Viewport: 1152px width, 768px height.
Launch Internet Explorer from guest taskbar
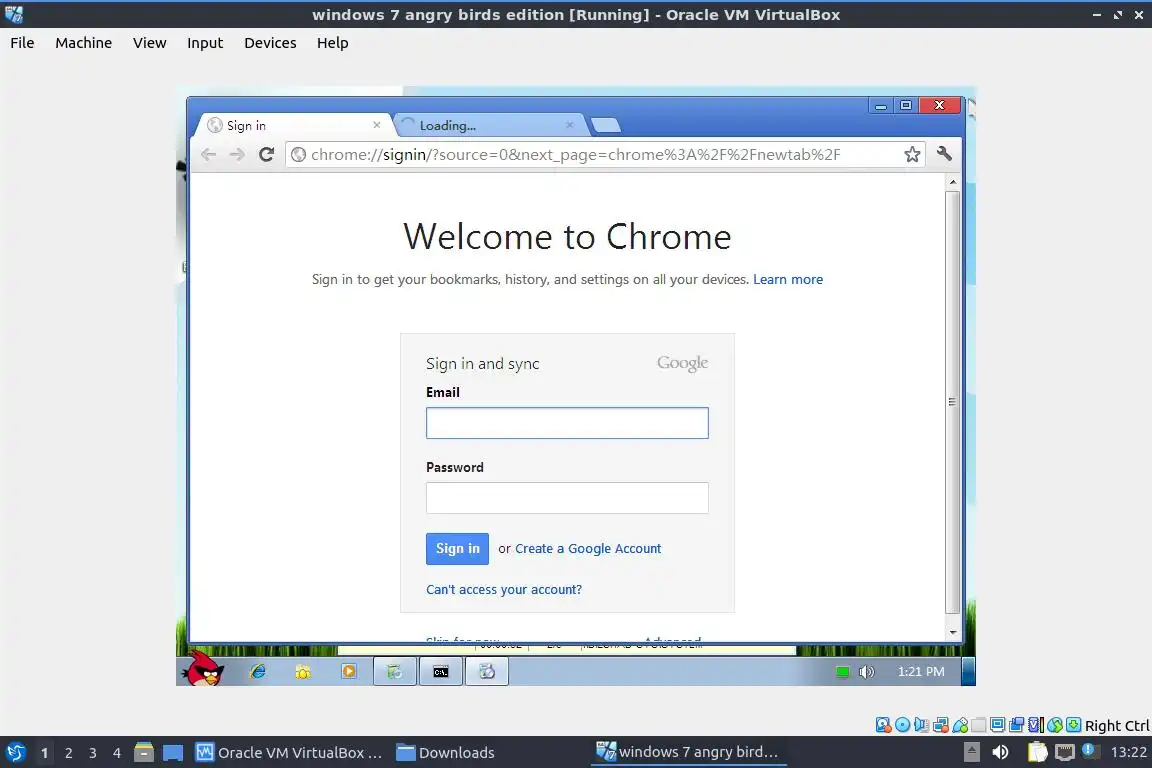pyautogui.click(x=258, y=671)
